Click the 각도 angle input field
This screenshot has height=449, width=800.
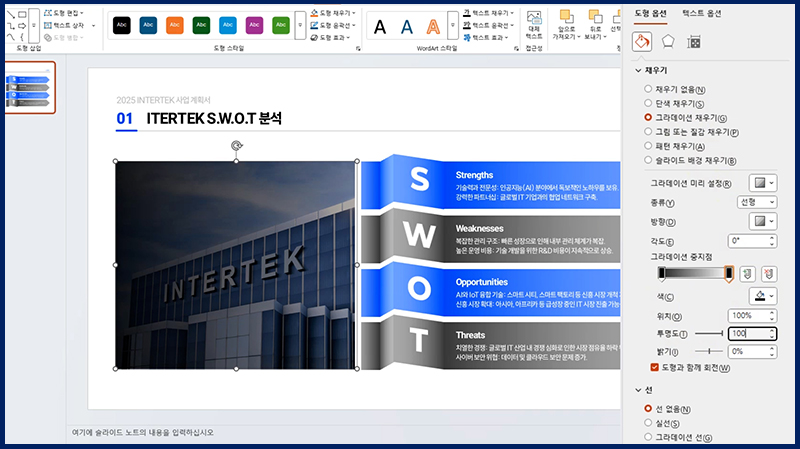pyautogui.click(x=748, y=240)
